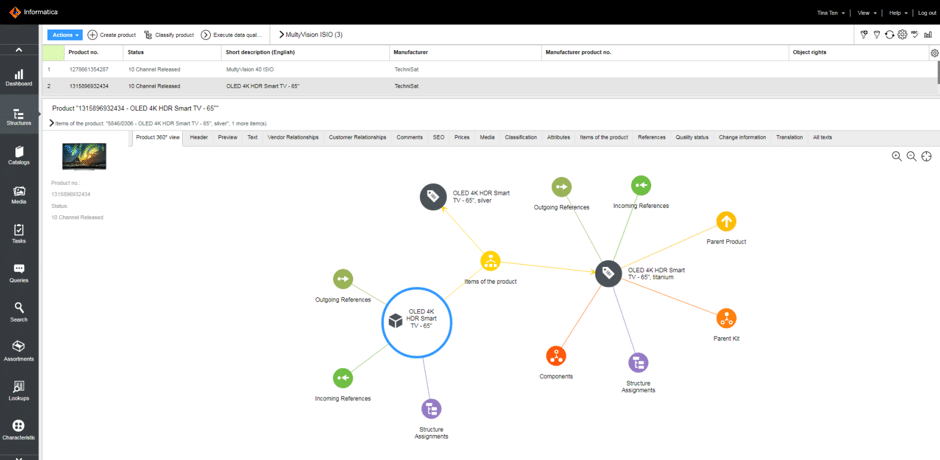Click the checklist validation icon
This screenshot has width=940, height=460.
point(915,35)
